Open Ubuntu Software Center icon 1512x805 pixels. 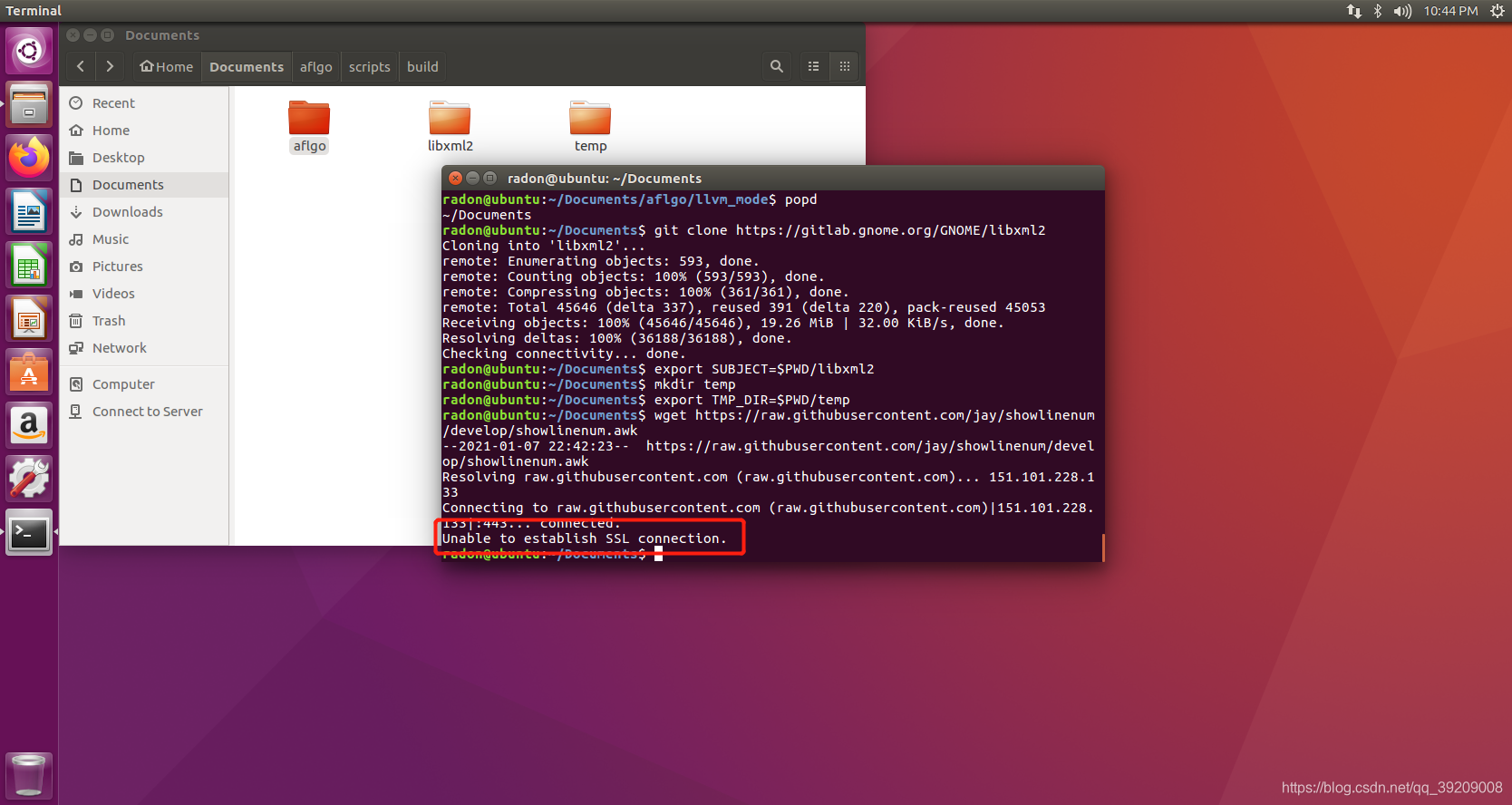pyautogui.click(x=29, y=372)
